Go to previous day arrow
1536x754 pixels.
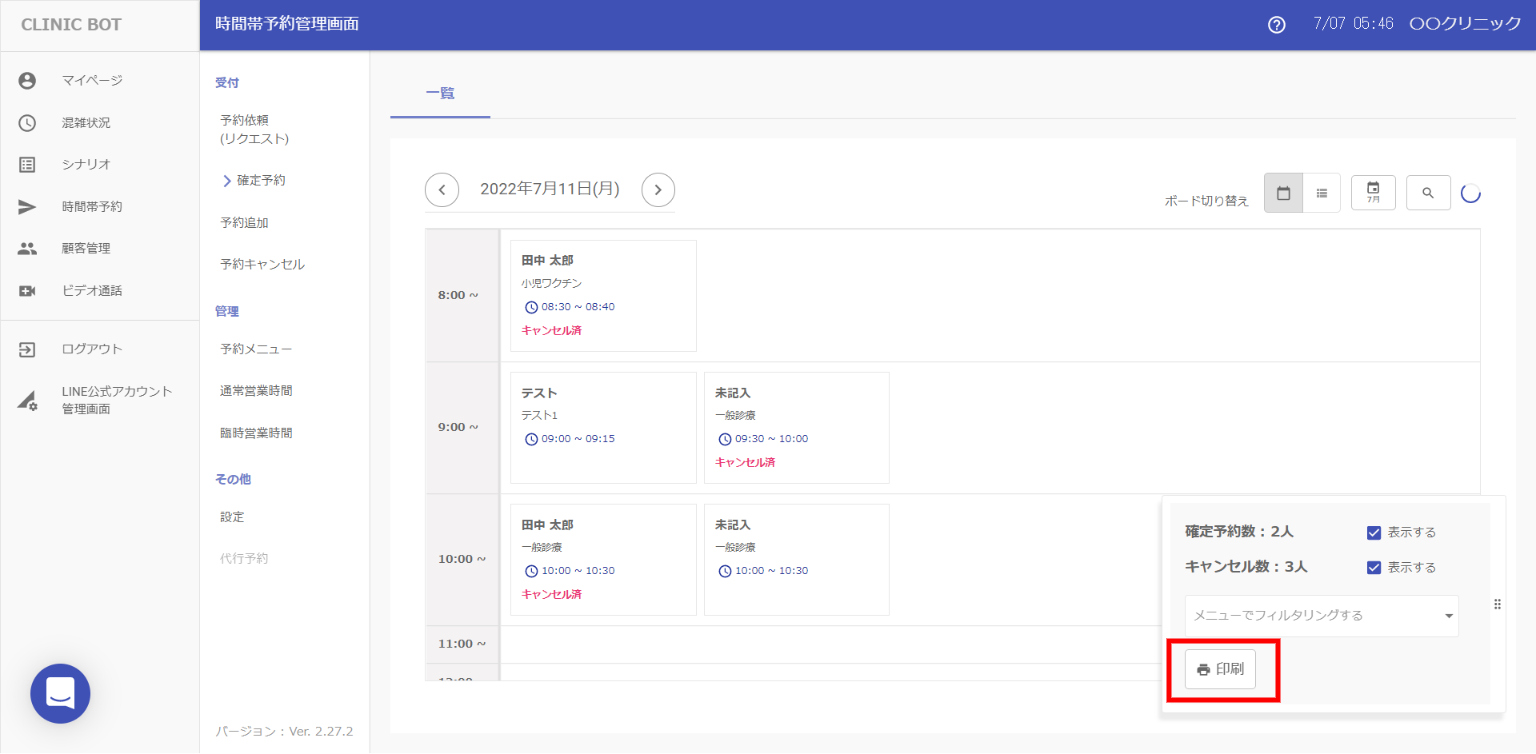pos(442,189)
